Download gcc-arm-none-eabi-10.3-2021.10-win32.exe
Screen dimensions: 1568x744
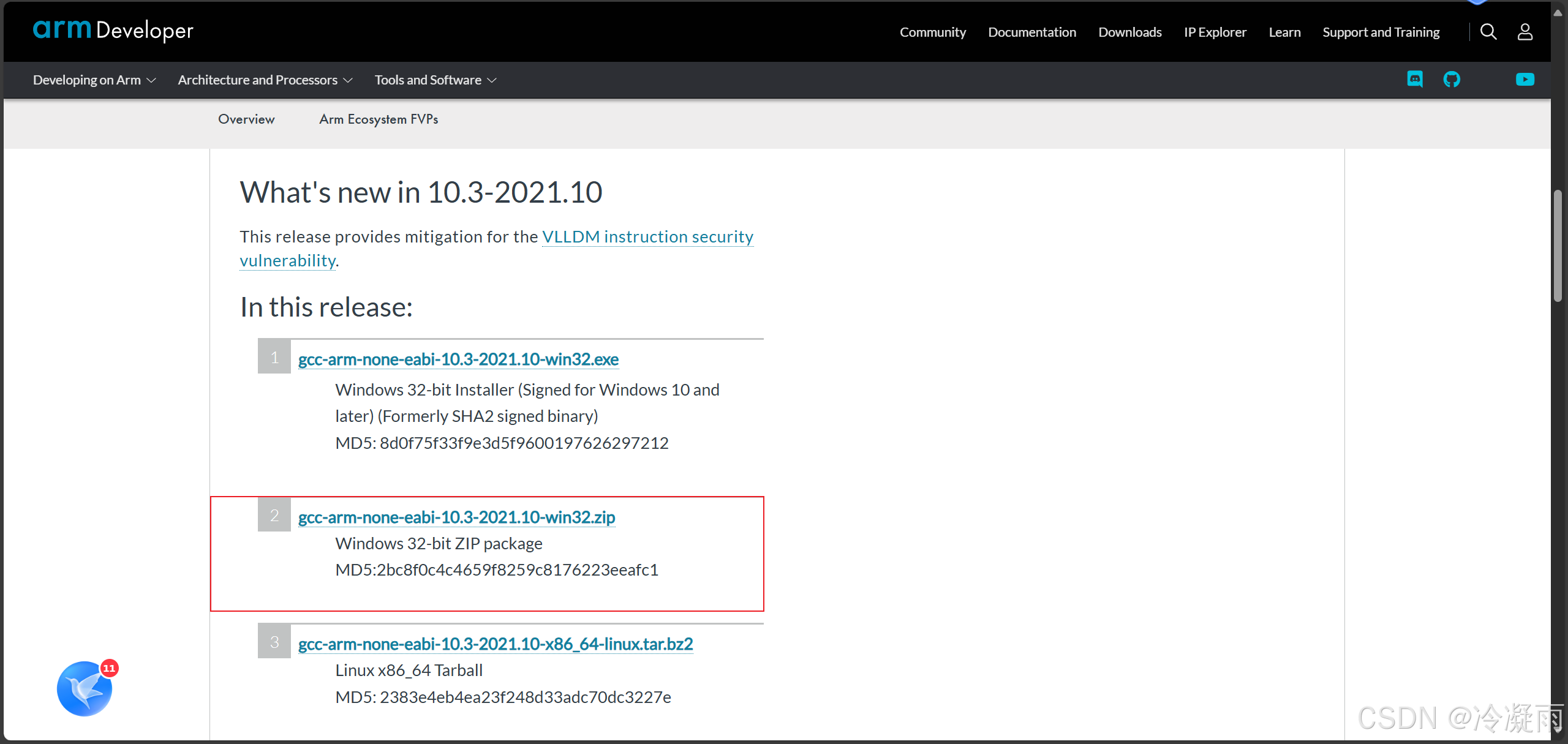coord(458,359)
